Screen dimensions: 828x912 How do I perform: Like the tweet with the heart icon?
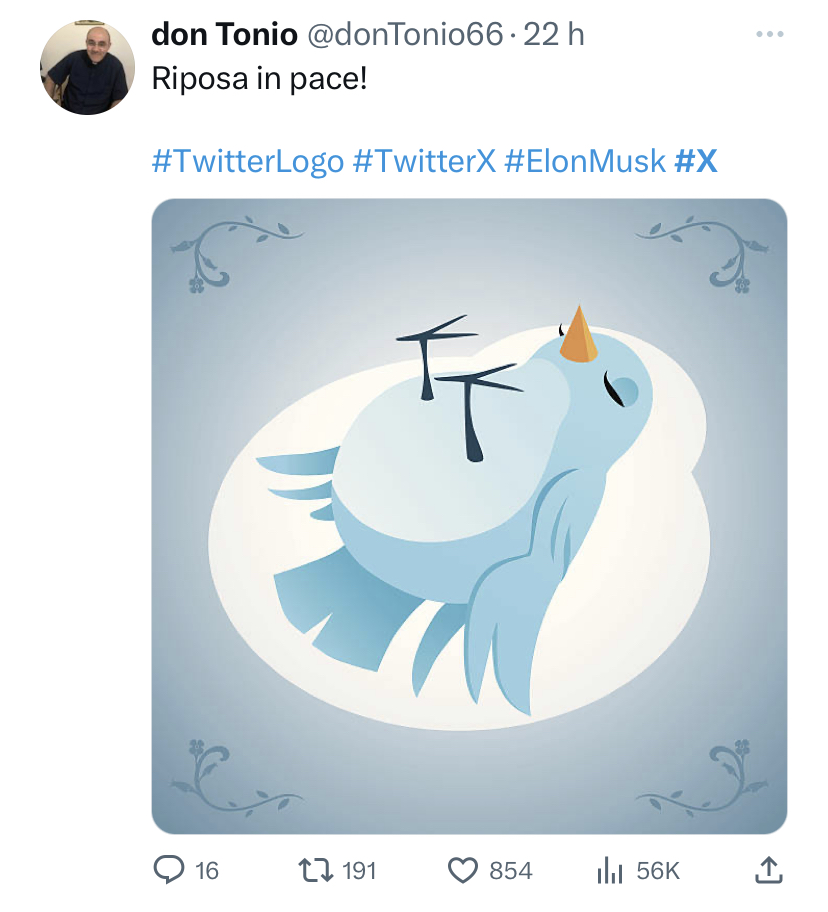point(463,871)
